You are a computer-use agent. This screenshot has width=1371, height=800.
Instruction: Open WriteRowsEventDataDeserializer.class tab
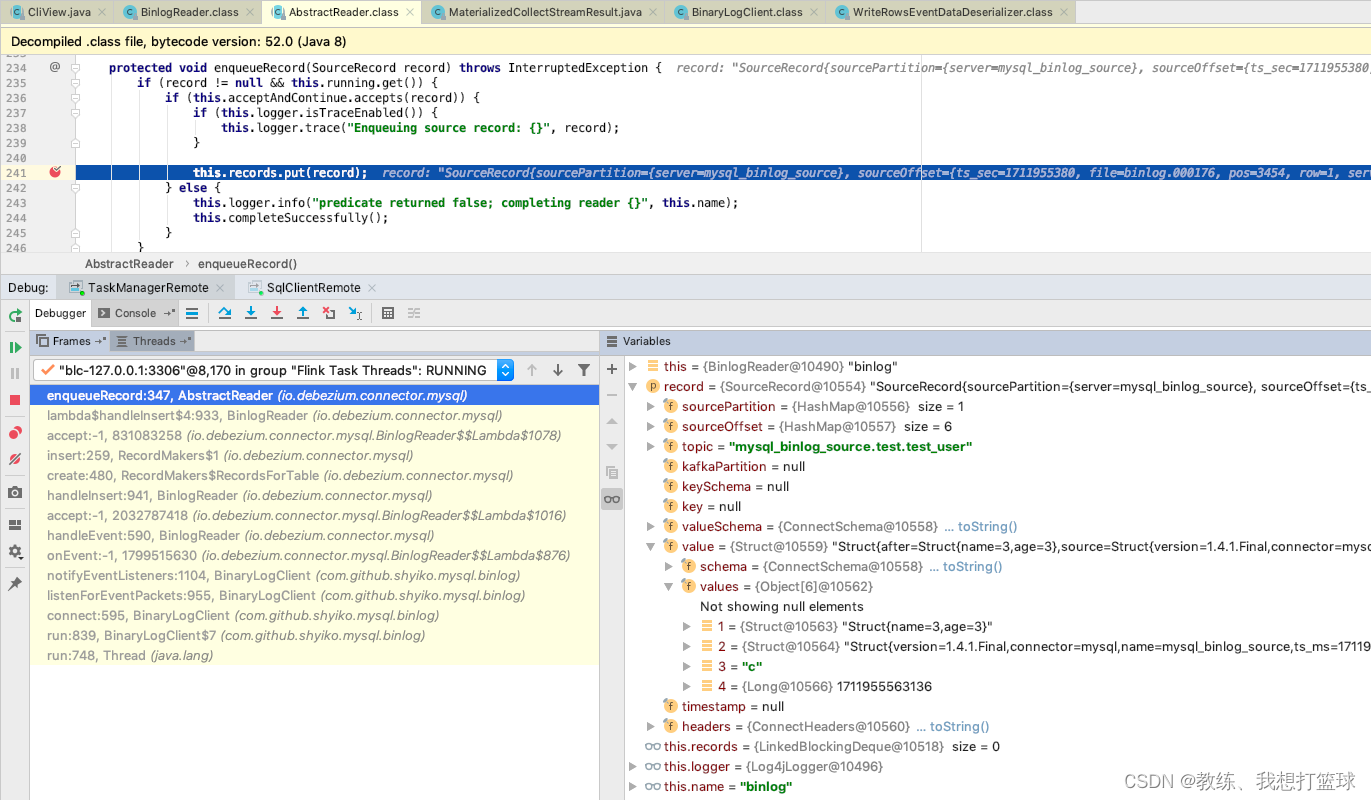coord(951,12)
